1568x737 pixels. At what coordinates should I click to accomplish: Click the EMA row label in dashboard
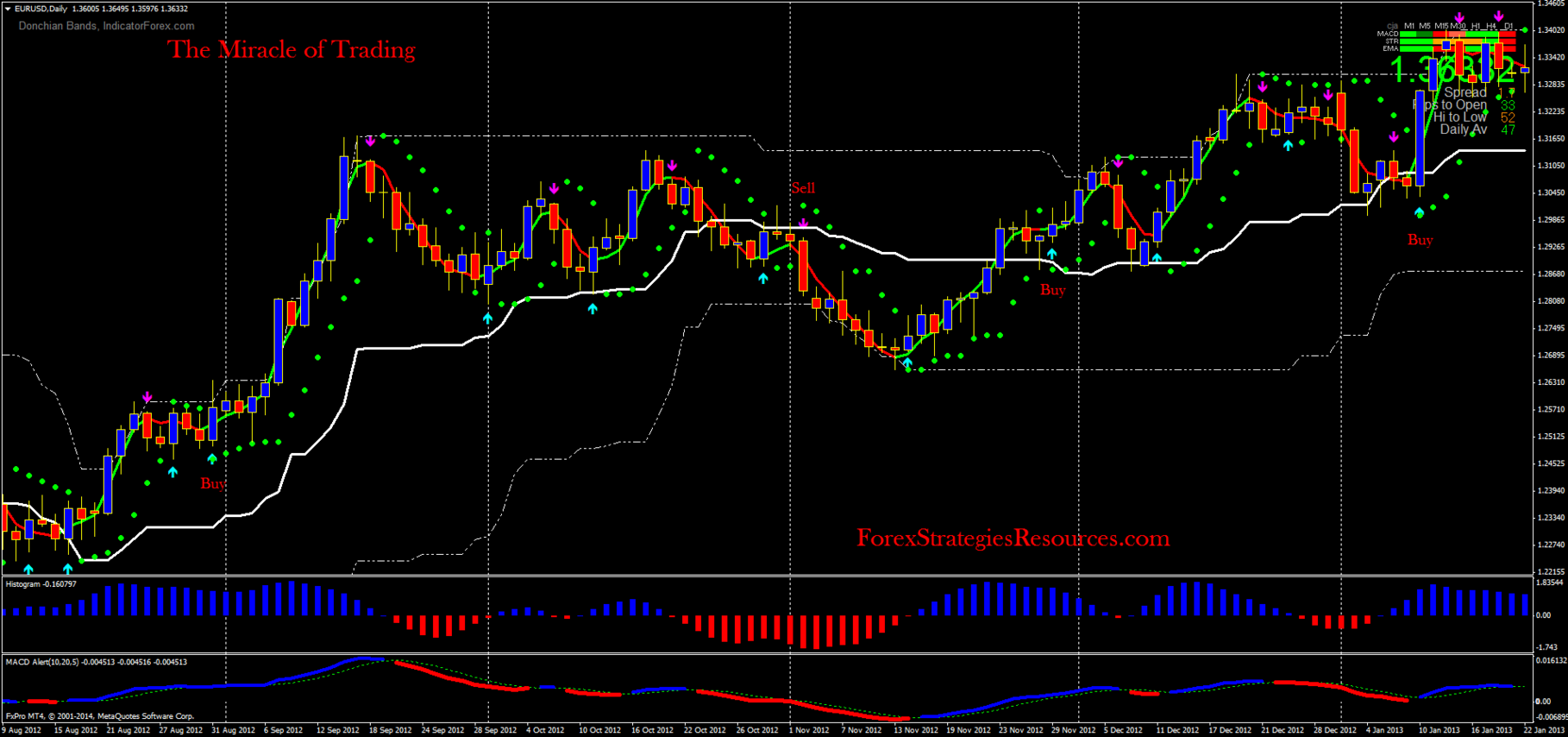tap(1390, 48)
